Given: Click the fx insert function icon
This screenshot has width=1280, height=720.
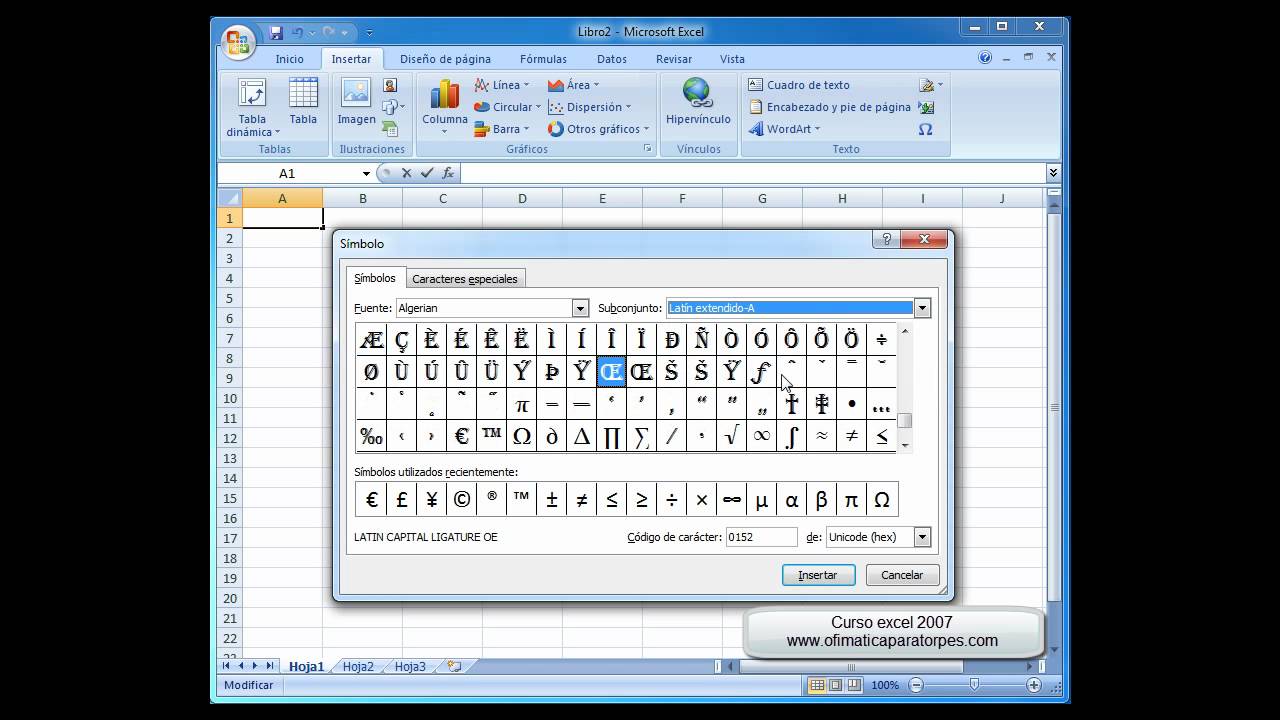Looking at the screenshot, I should (x=448, y=173).
